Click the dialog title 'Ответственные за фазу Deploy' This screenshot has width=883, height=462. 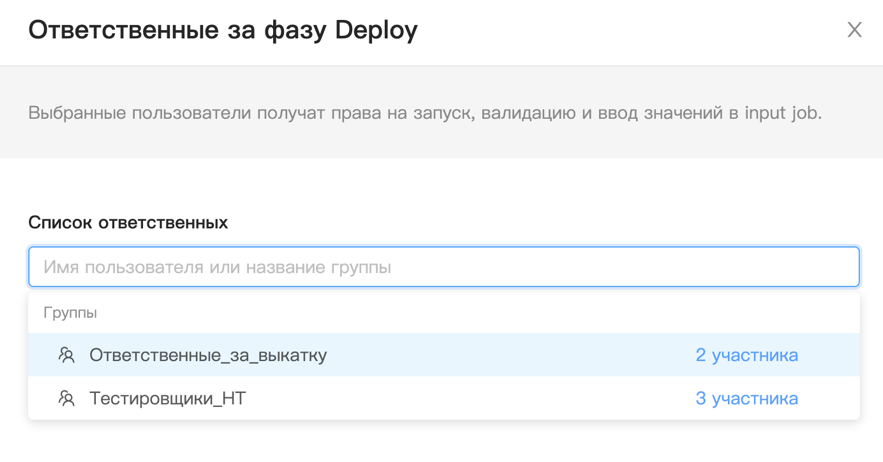222,30
